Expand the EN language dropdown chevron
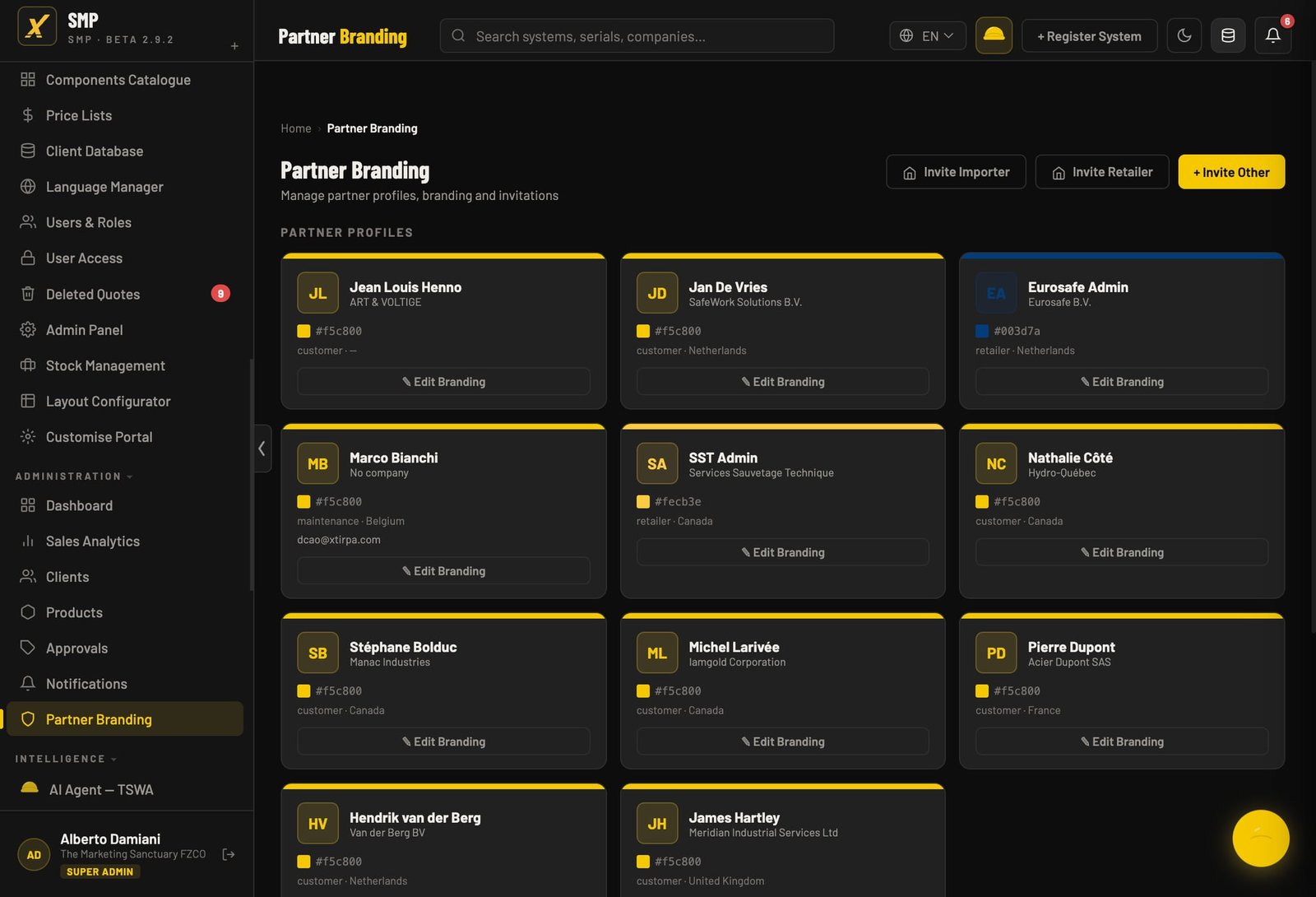1316x897 pixels. coord(948,35)
